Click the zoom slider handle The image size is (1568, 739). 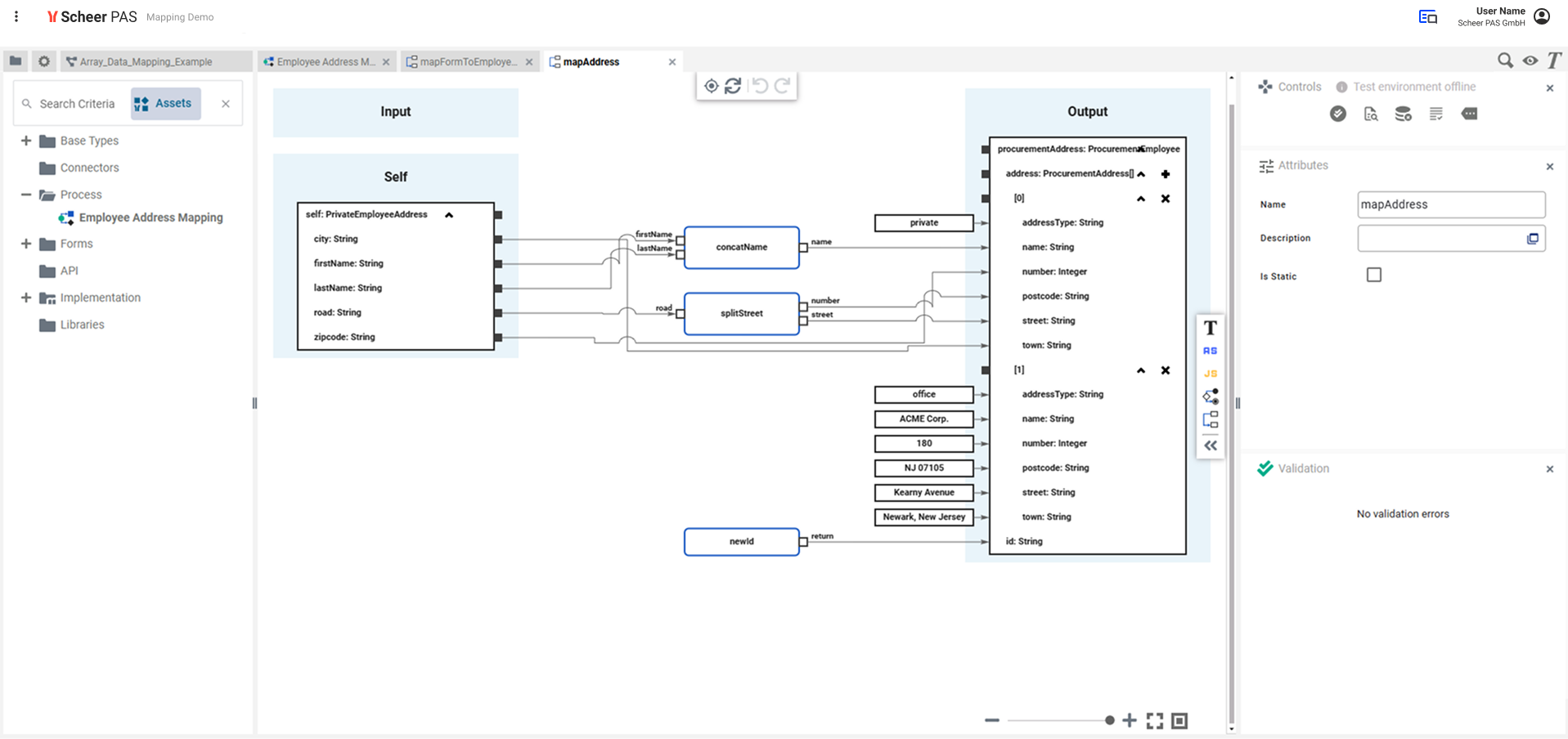(1110, 720)
